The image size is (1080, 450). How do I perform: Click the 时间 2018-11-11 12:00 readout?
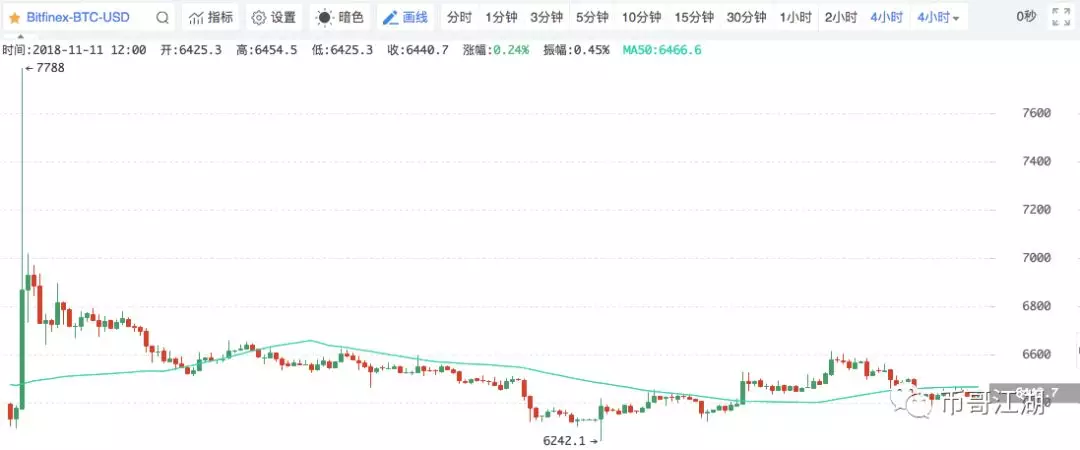point(74,50)
